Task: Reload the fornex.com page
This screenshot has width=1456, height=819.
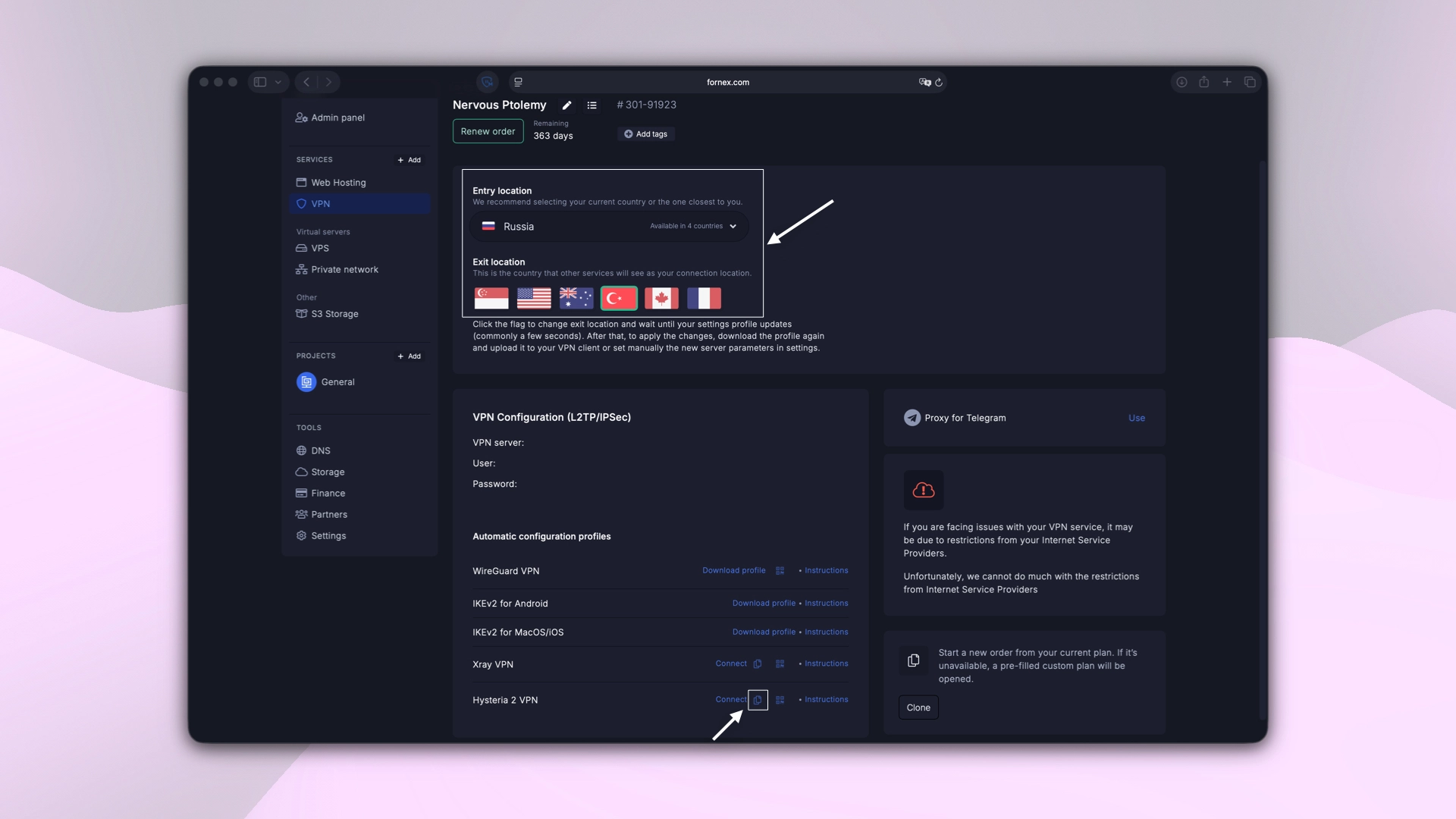Action: click(x=940, y=82)
